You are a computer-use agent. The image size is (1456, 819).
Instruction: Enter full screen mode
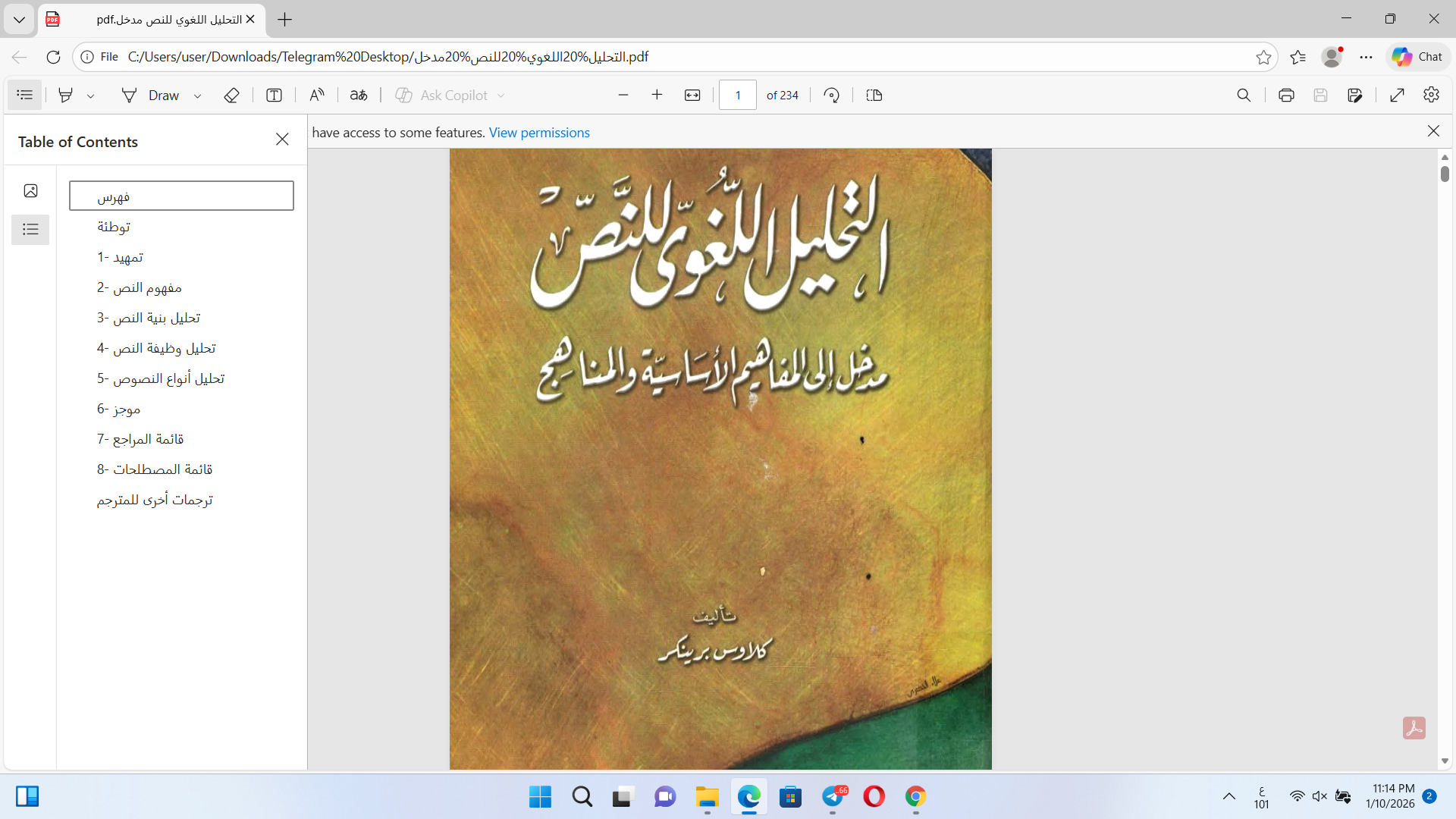click(1398, 96)
